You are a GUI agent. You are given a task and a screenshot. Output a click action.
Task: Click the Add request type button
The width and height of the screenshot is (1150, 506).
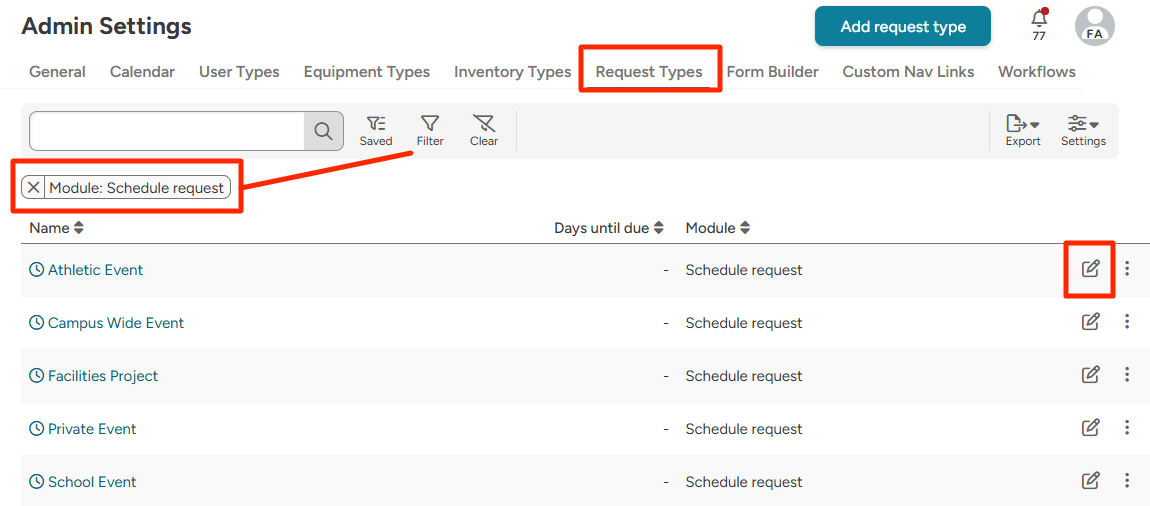(902, 27)
